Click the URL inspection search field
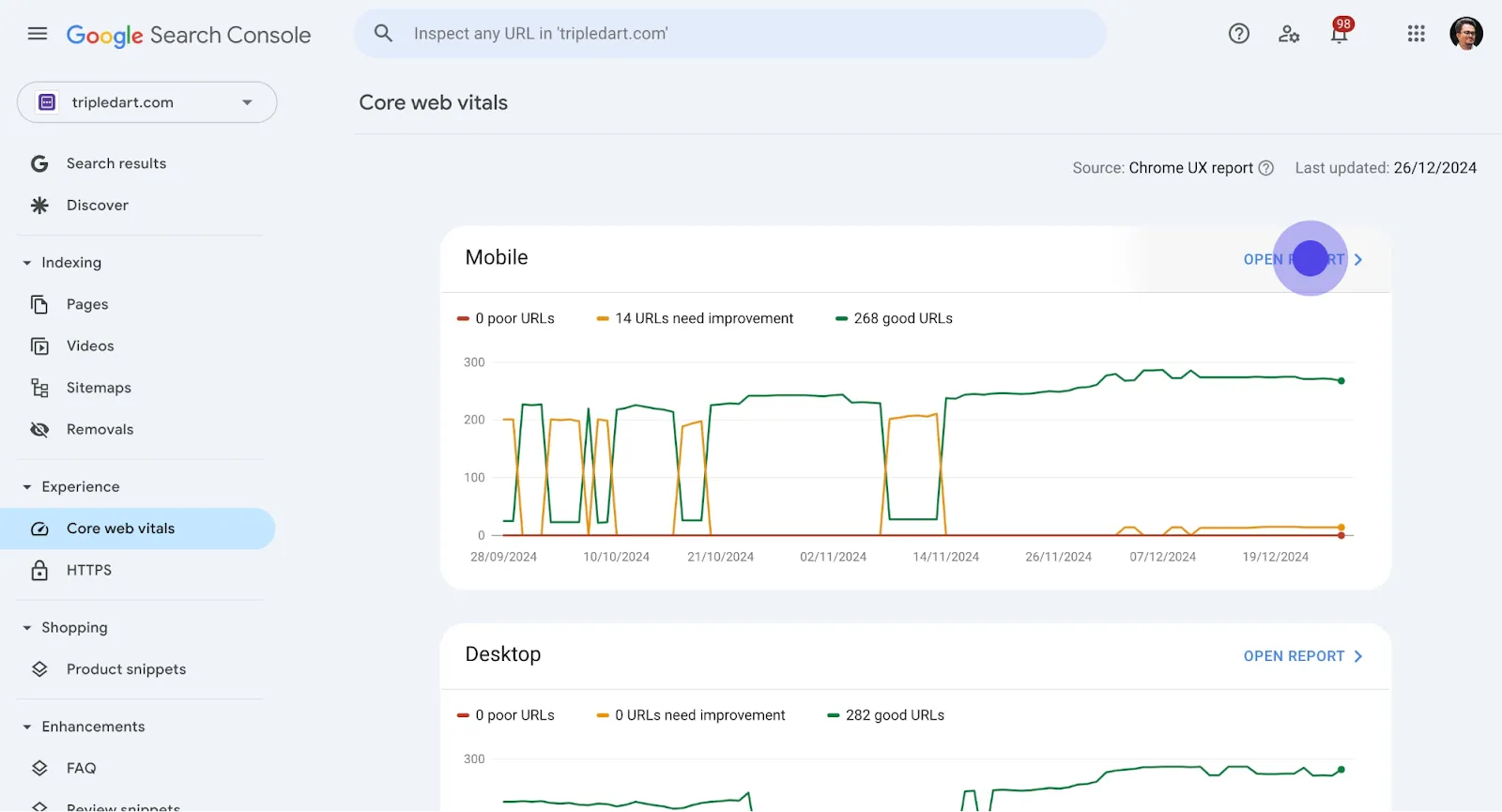The height and width of the screenshot is (812, 1502). click(x=730, y=34)
